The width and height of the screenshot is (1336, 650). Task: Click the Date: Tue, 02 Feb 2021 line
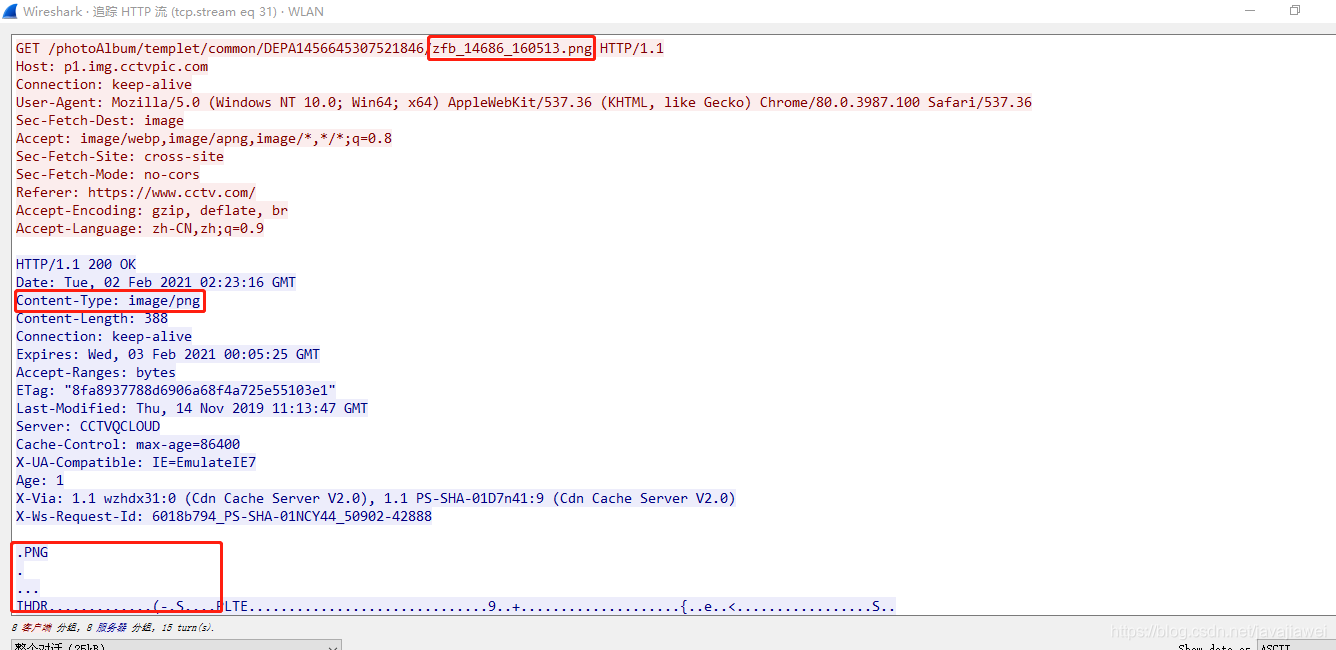pyautogui.click(x=156, y=282)
